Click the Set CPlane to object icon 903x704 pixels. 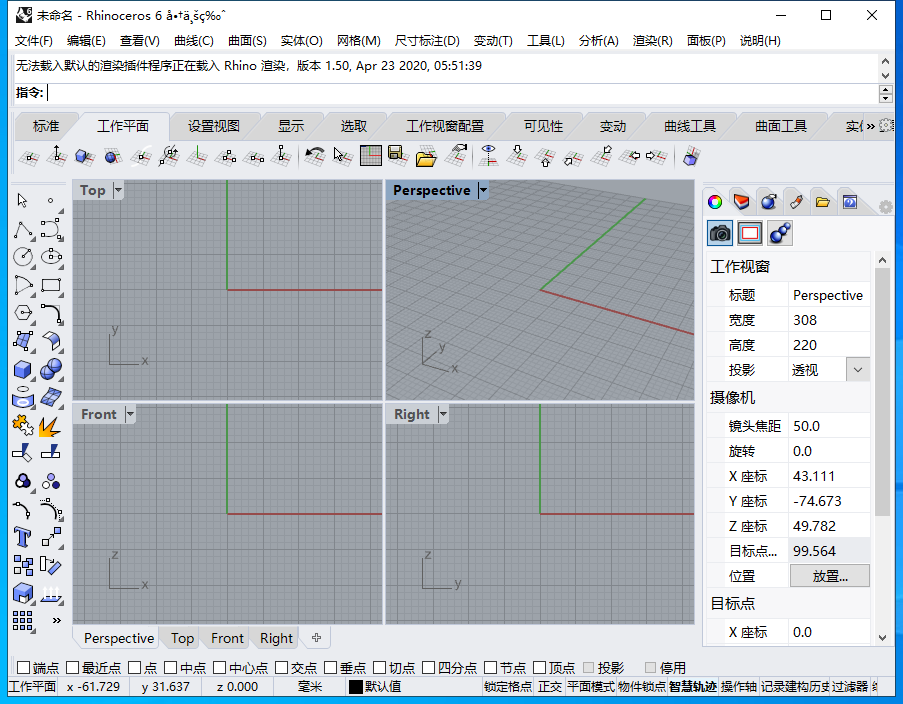pos(84,156)
